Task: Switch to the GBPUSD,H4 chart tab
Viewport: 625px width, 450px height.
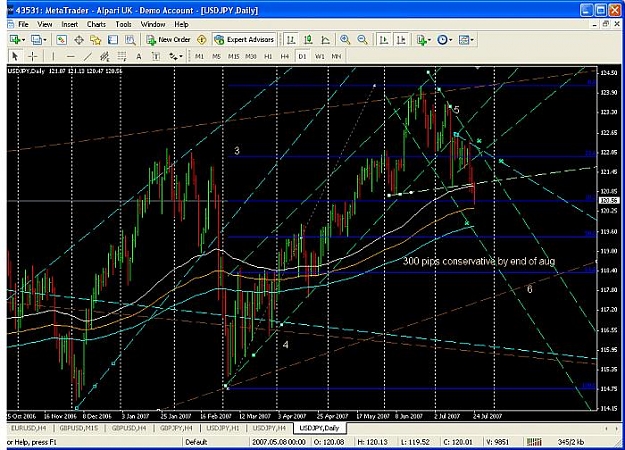Action: click(129, 428)
